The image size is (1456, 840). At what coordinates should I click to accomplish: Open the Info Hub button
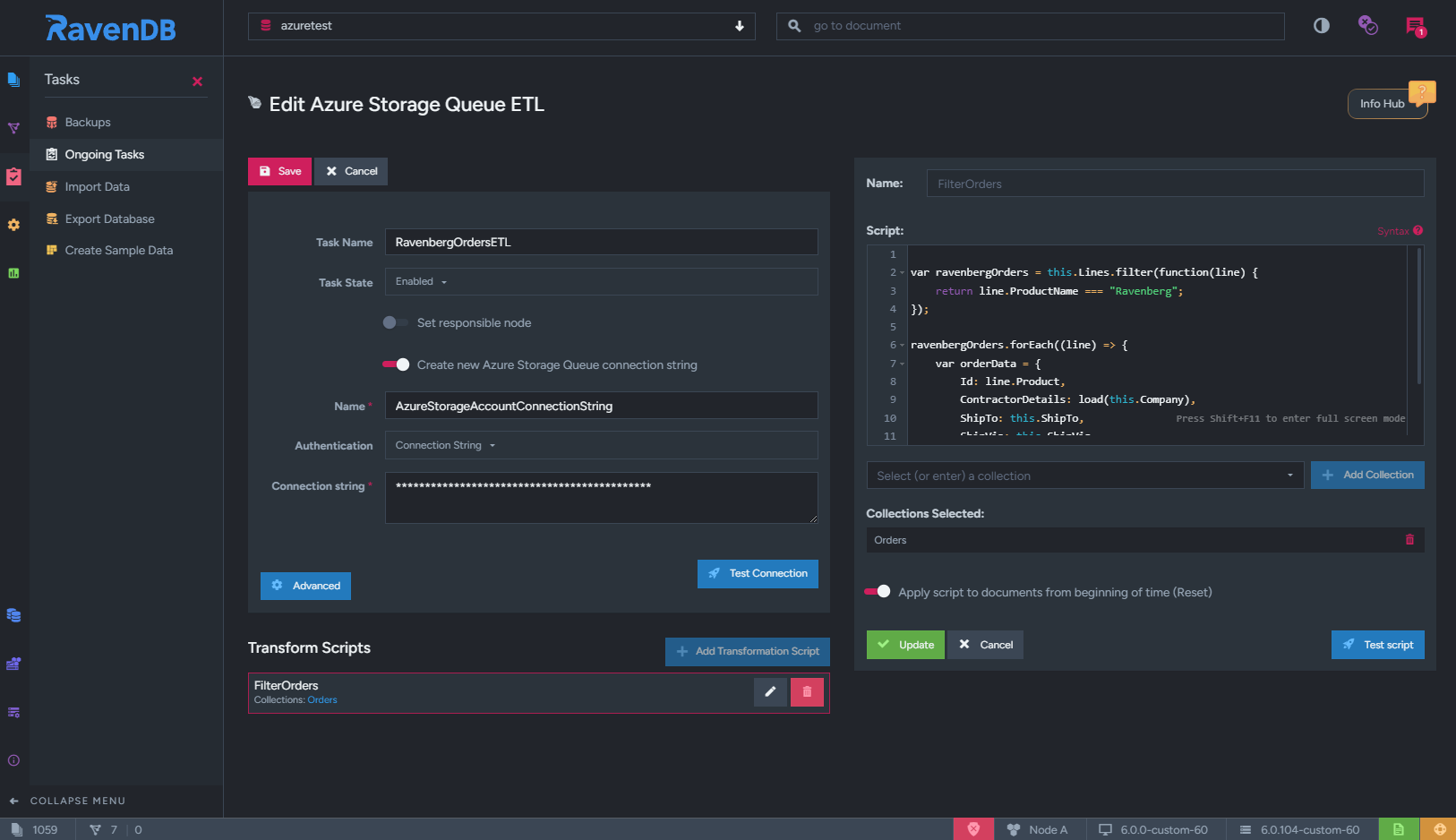click(1387, 104)
